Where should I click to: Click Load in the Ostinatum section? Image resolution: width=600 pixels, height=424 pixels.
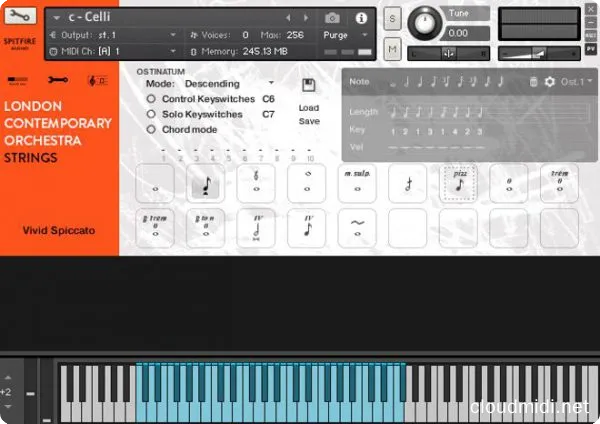(x=308, y=107)
